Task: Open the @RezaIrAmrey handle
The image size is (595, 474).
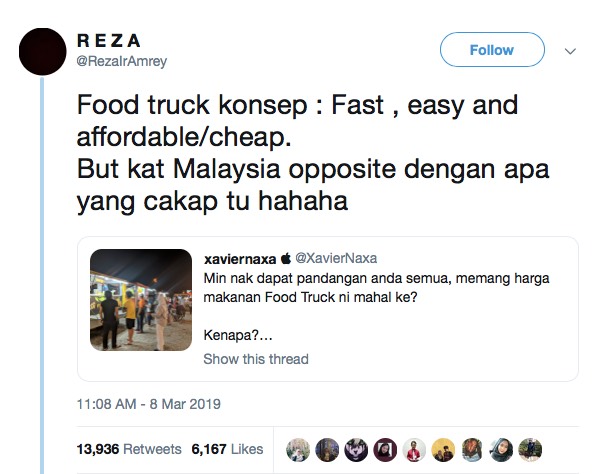Action: tap(122, 61)
